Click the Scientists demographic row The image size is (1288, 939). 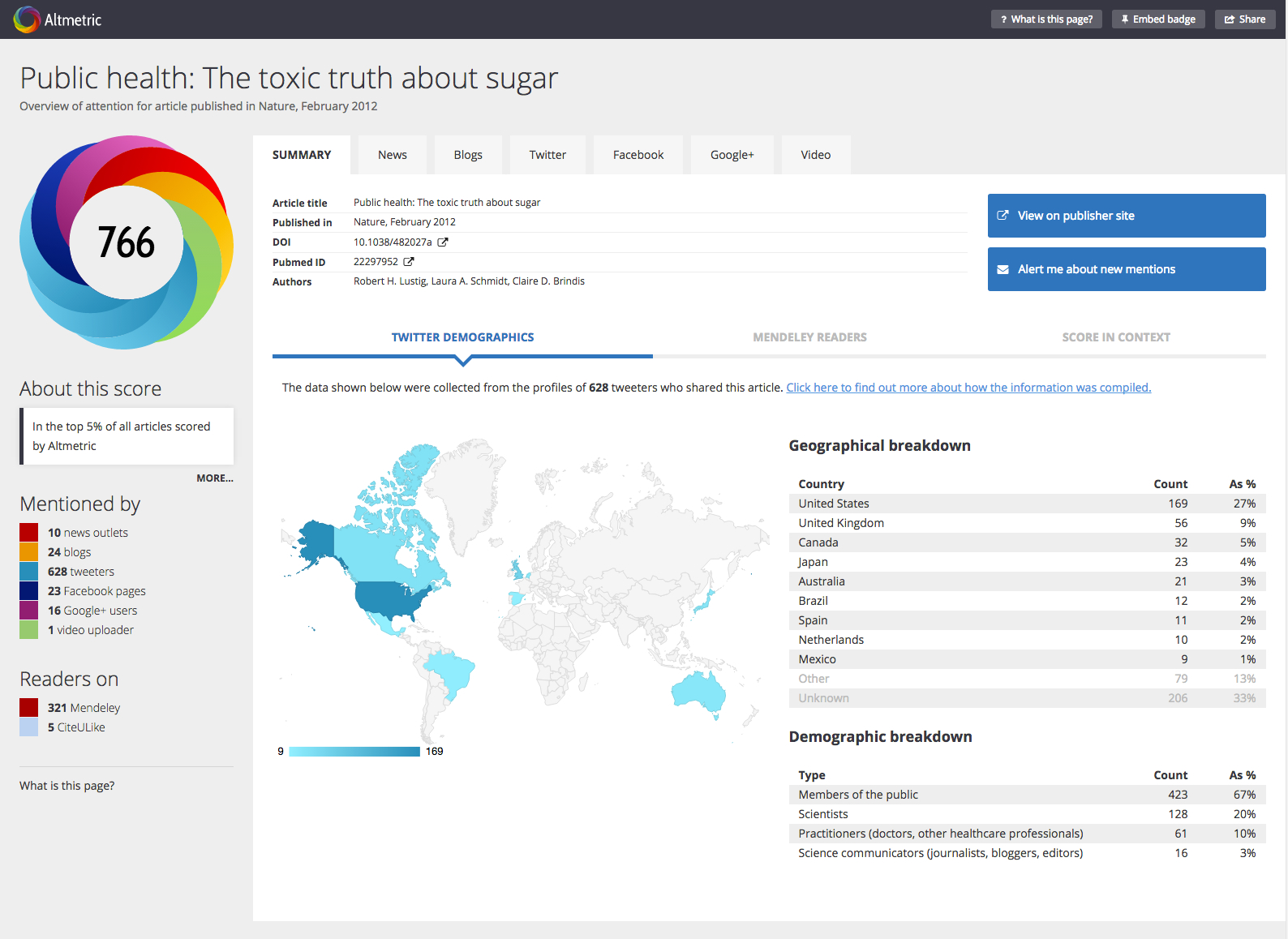click(1027, 814)
